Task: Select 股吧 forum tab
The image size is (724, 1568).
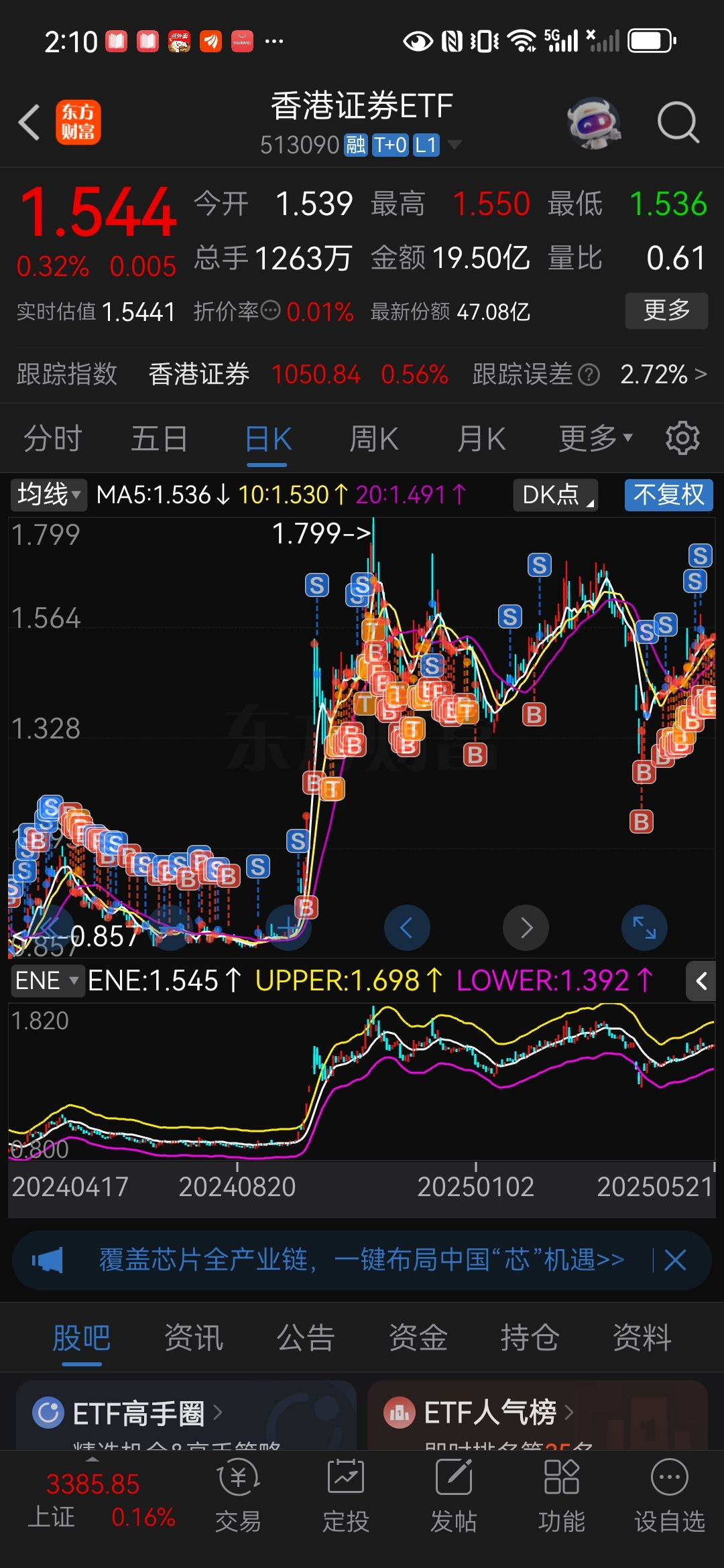Action: click(82, 1337)
